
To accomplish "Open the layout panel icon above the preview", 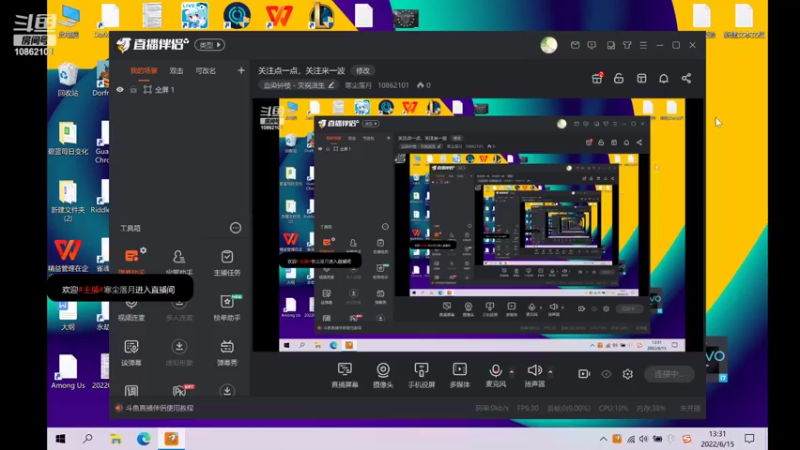I will (641, 78).
